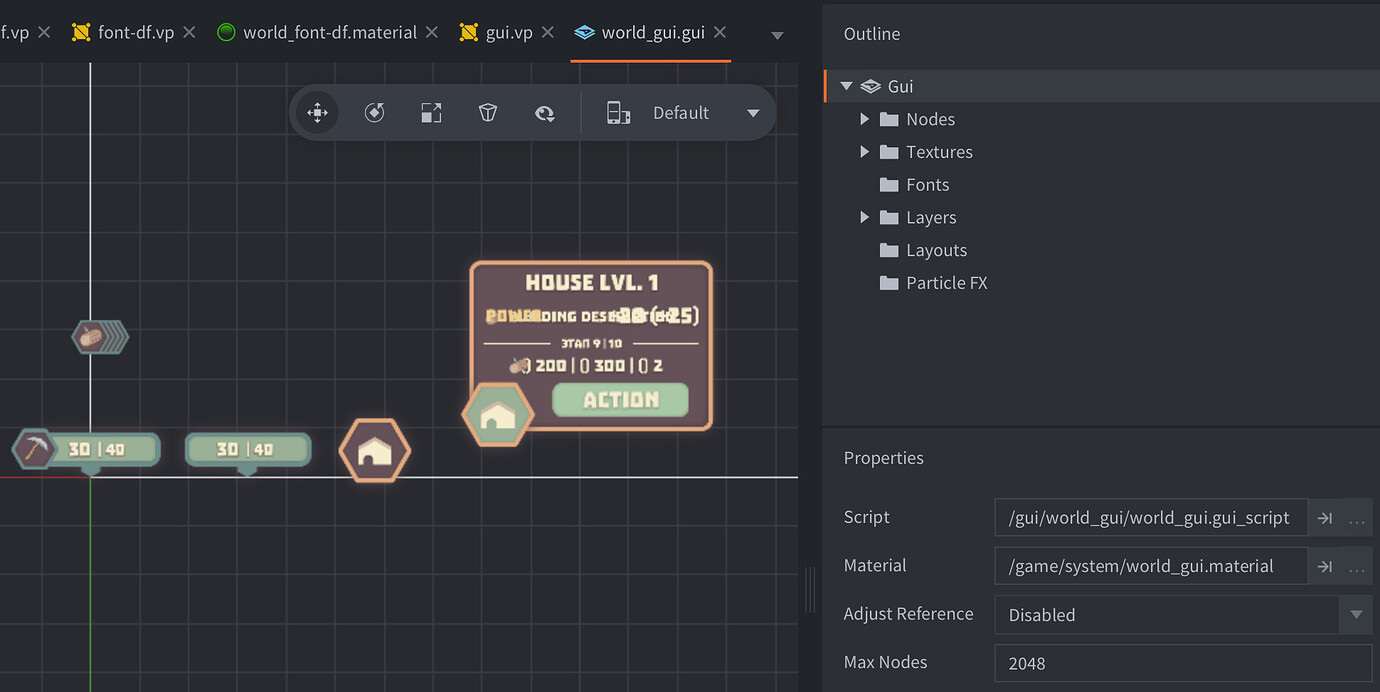Select the Move tool
The width and height of the screenshot is (1380, 692).
point(317,112)
